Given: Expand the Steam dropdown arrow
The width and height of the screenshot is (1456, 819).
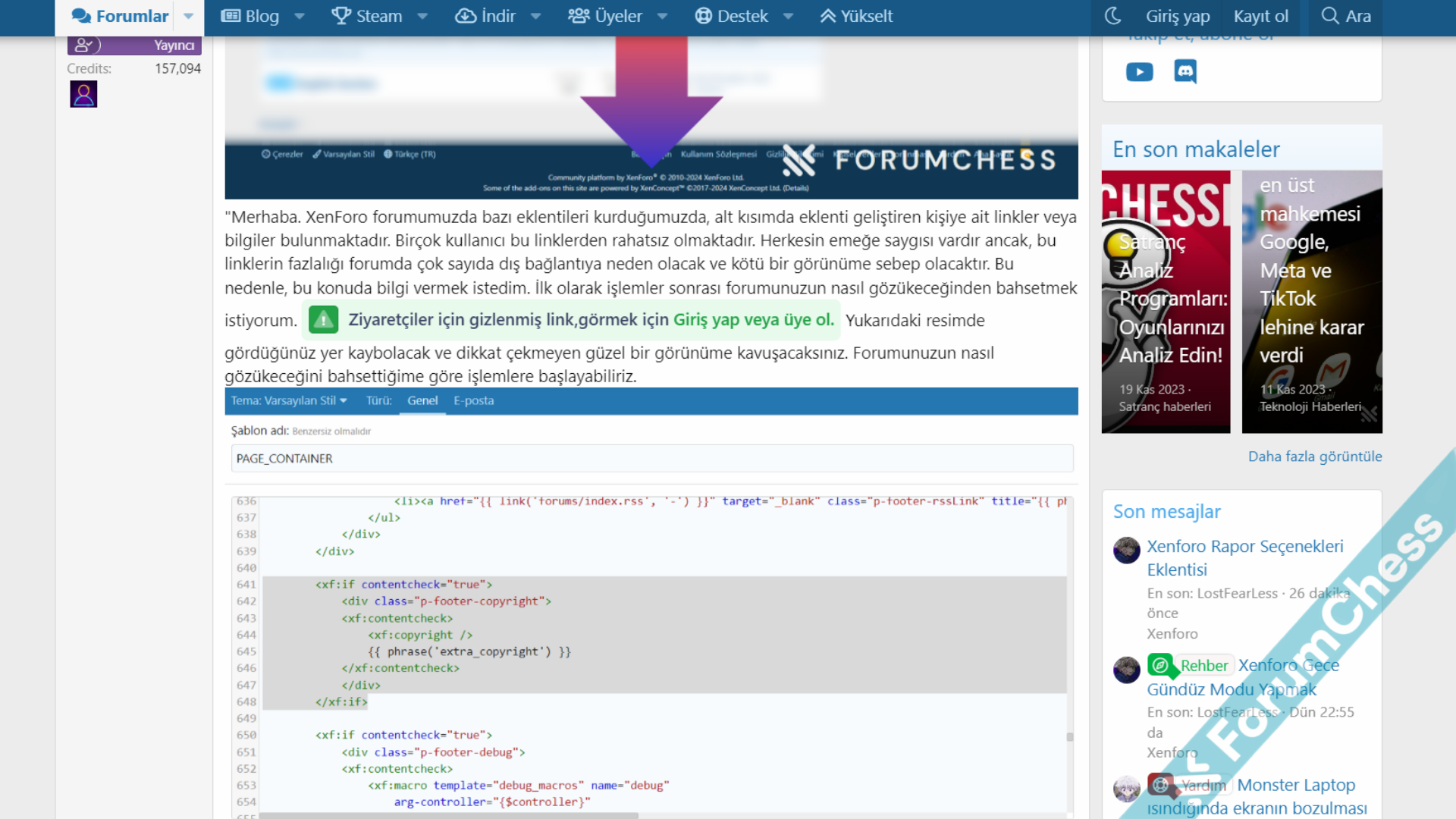Looking at the screenshot, I should pyautogui.click(x=423, y=16).
